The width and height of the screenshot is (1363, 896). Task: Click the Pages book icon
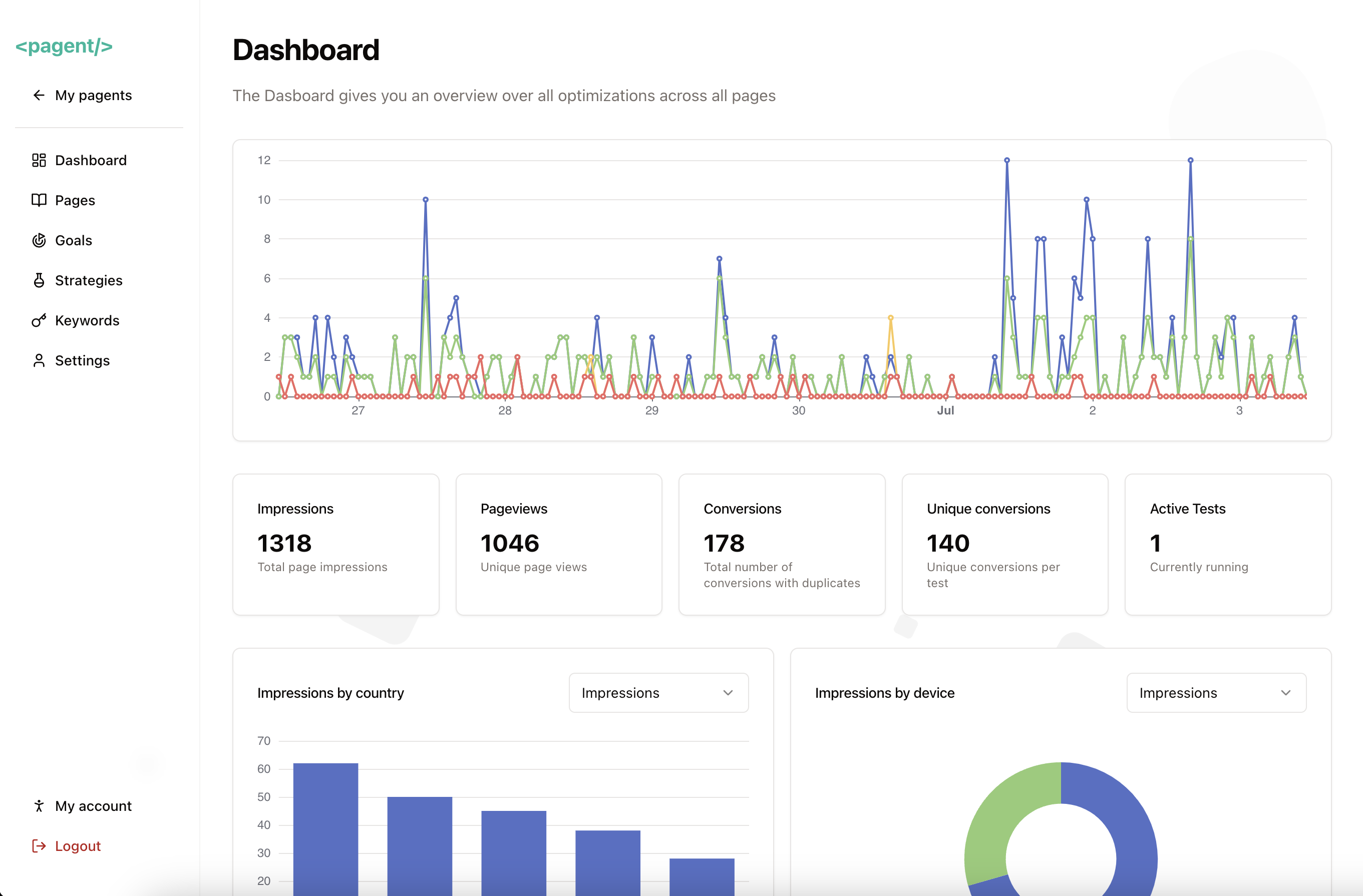[x=39, y=200]
